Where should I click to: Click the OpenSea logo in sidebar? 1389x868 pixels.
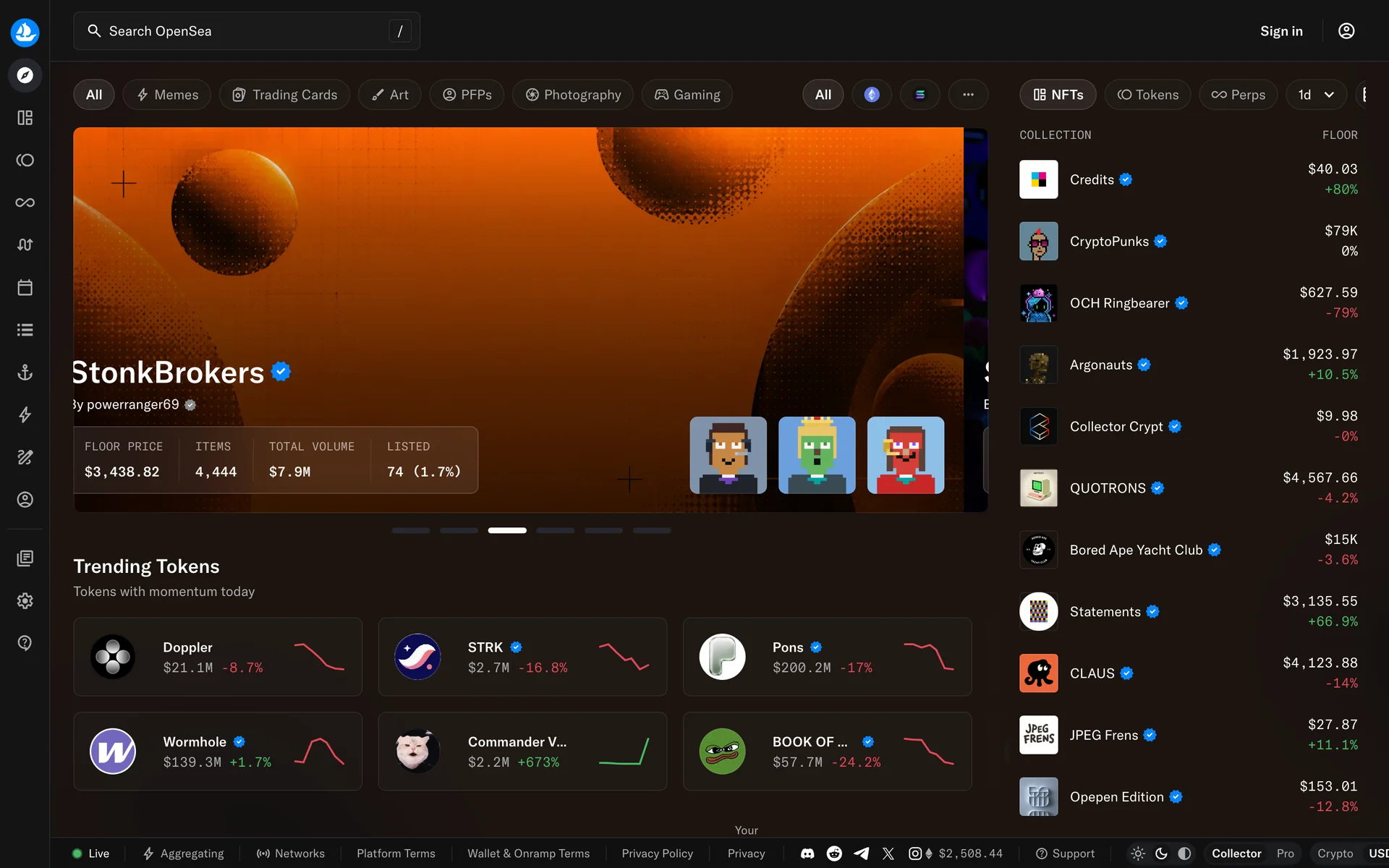tap(25, 32)
